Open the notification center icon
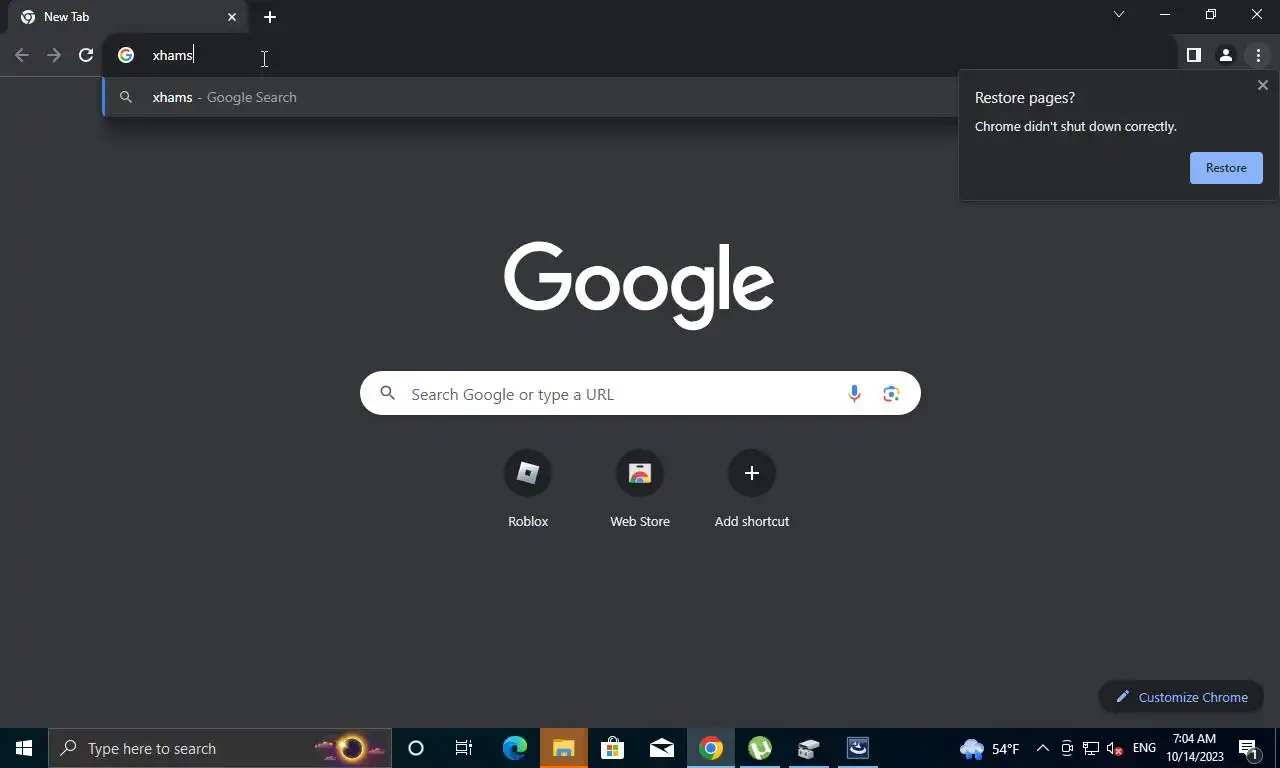This screenshot has width=1280, height=768. click(1248, 748)
